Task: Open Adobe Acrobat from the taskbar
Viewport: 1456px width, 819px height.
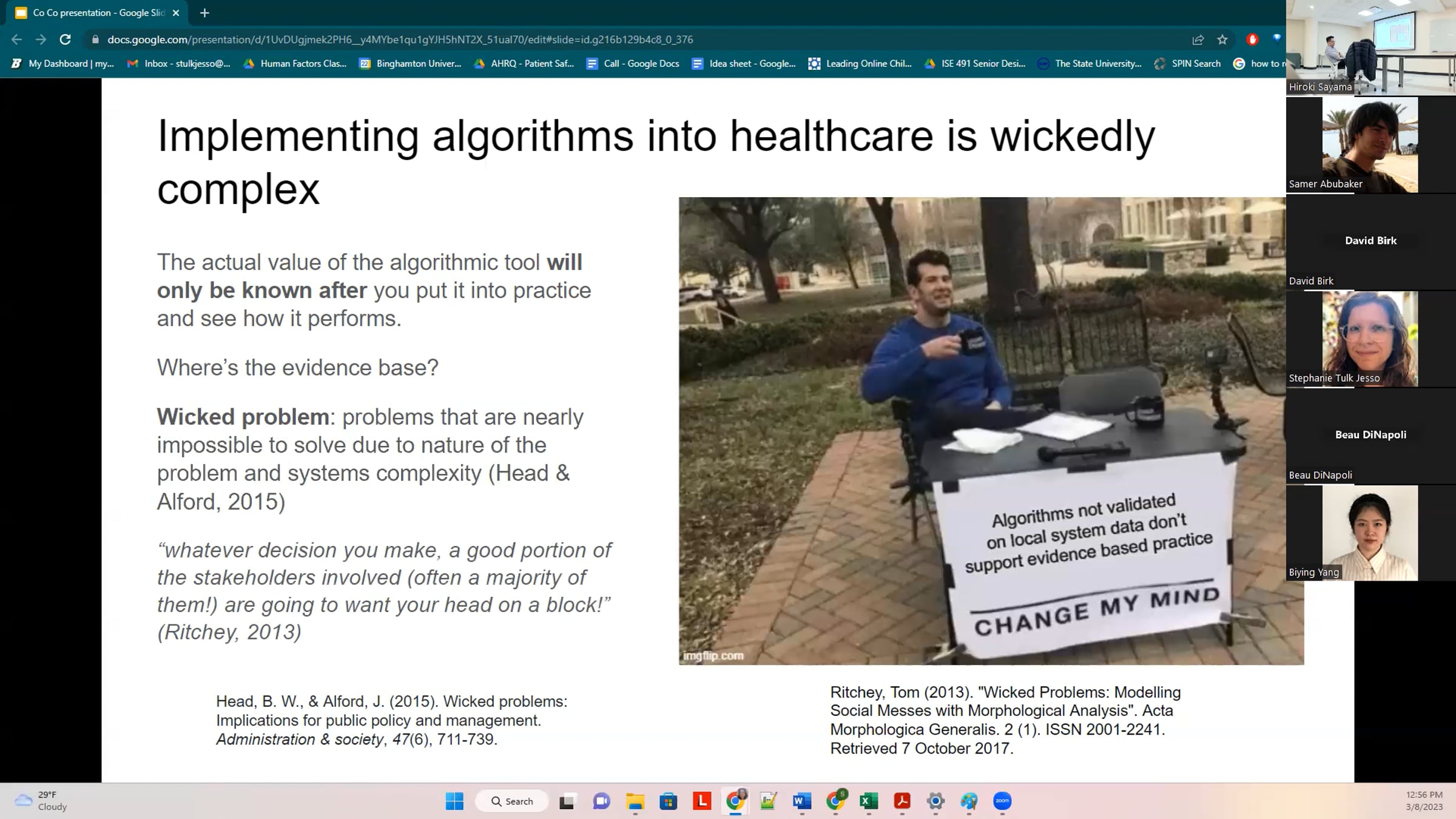Action: pyautogui.click(x=902, y=801)
